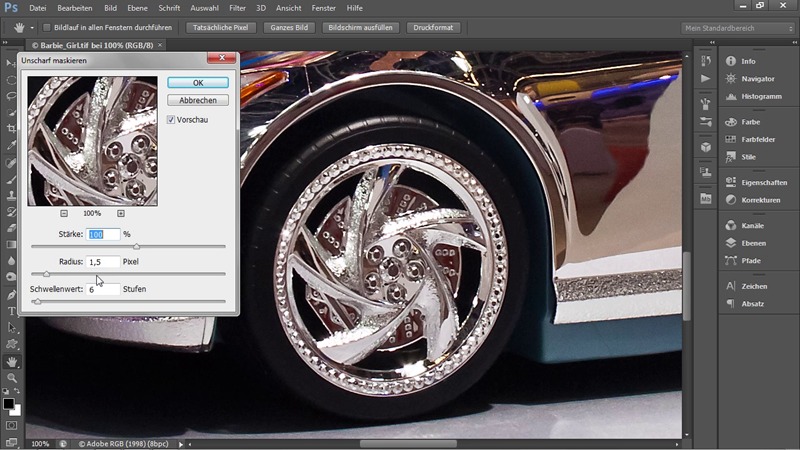Enable Bildlauf in allen Fenstern durchführen
Screen dimensions: 800x450
46,28
